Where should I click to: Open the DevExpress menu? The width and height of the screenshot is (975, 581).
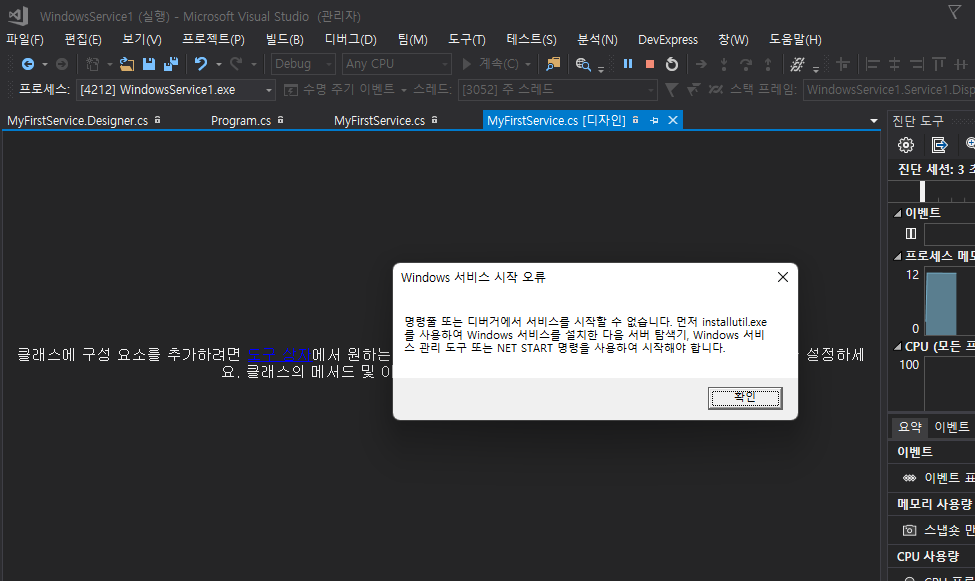pos(668,39)
